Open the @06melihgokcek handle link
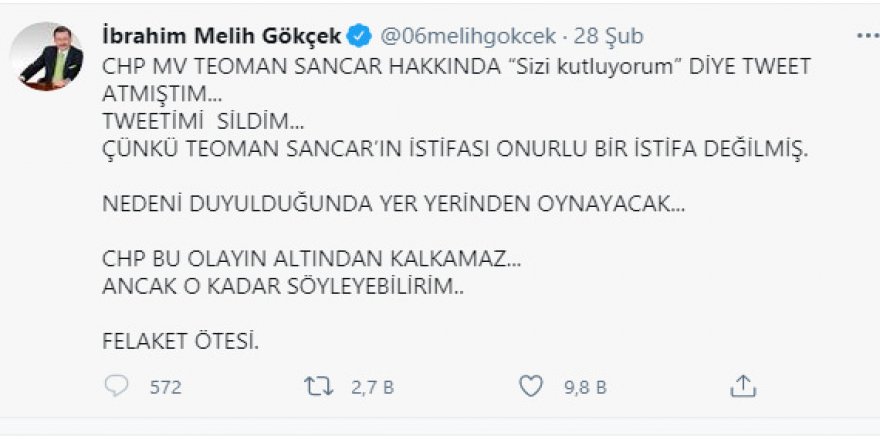 pos(465,37)
